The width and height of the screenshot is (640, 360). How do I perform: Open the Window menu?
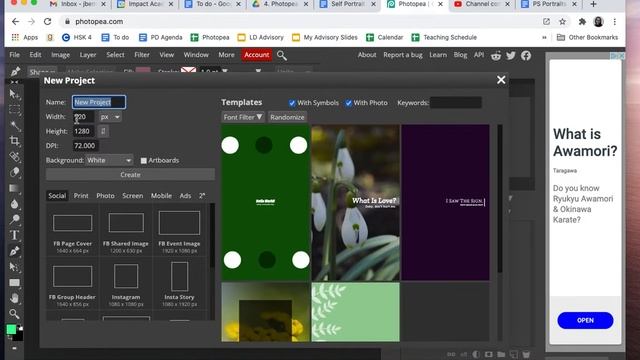[196, 55]
